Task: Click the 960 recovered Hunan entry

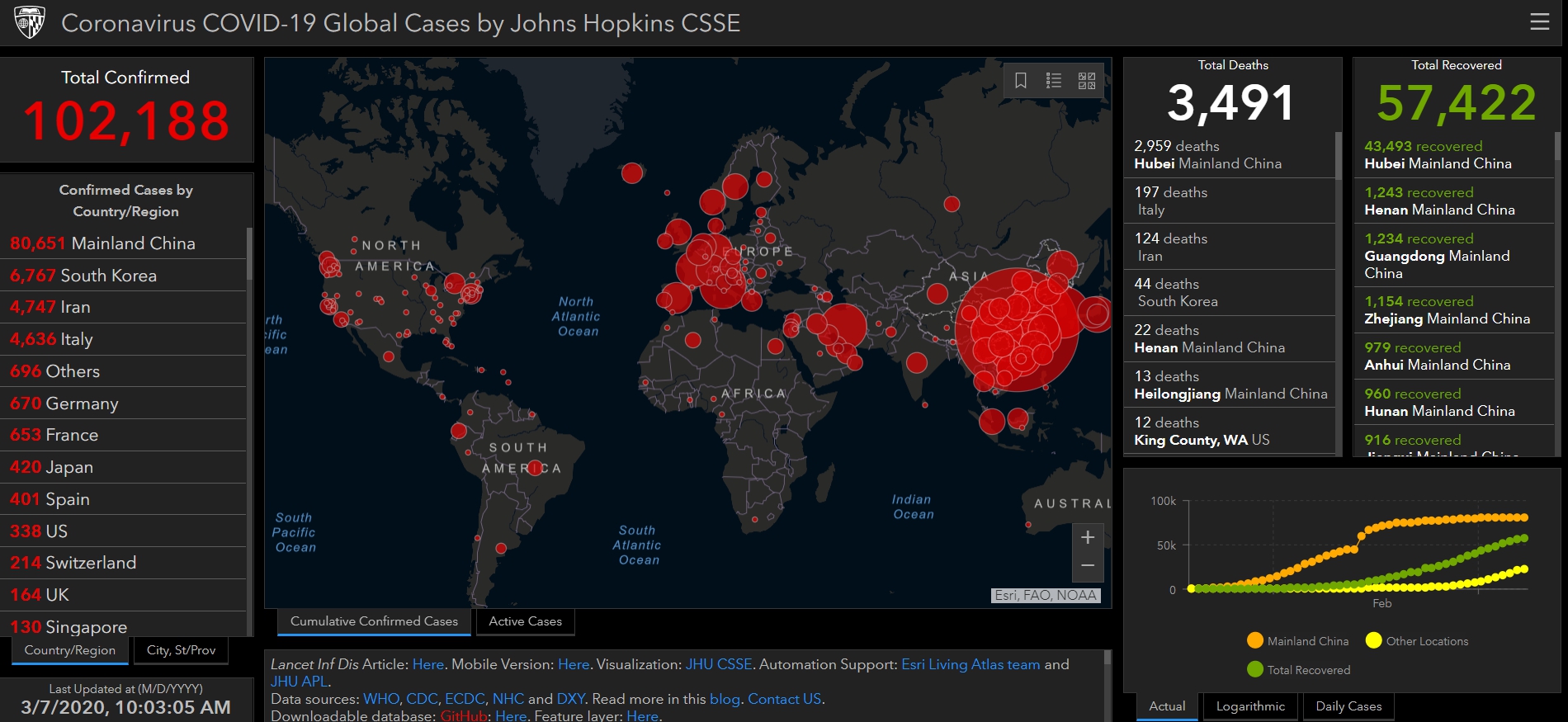Action: (x=1454, y=402)
